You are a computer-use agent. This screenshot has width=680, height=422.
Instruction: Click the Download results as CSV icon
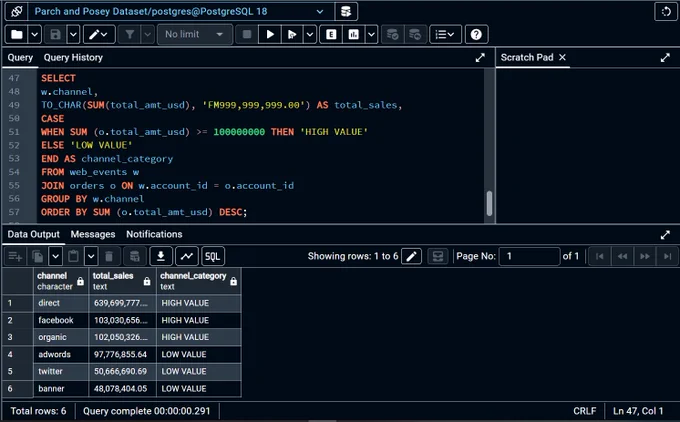coord(161,256)
